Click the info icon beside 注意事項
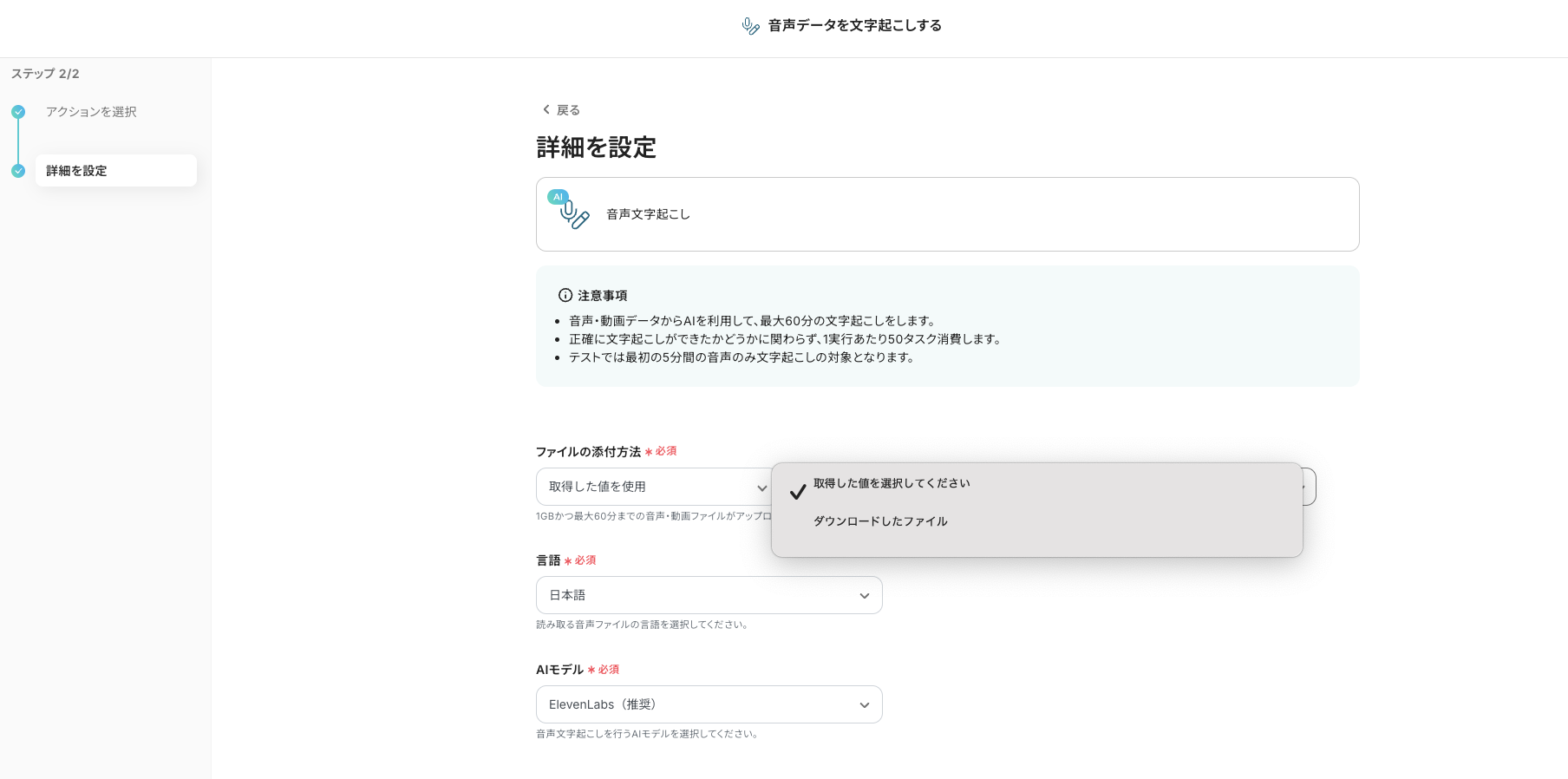1568x779 pixels. coord(565,295)
